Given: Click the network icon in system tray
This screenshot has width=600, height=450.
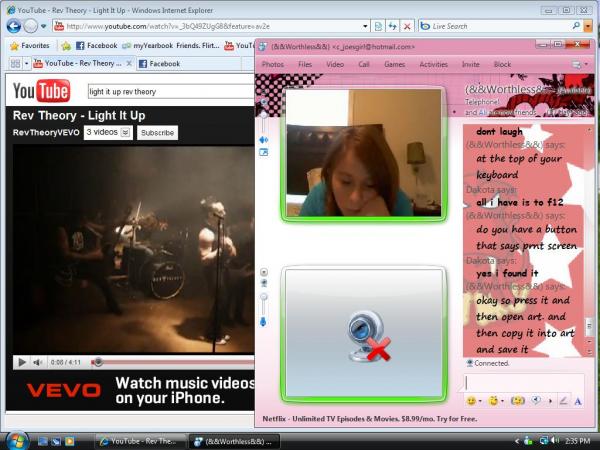Looking at the screenshot, I should point(543,441).
